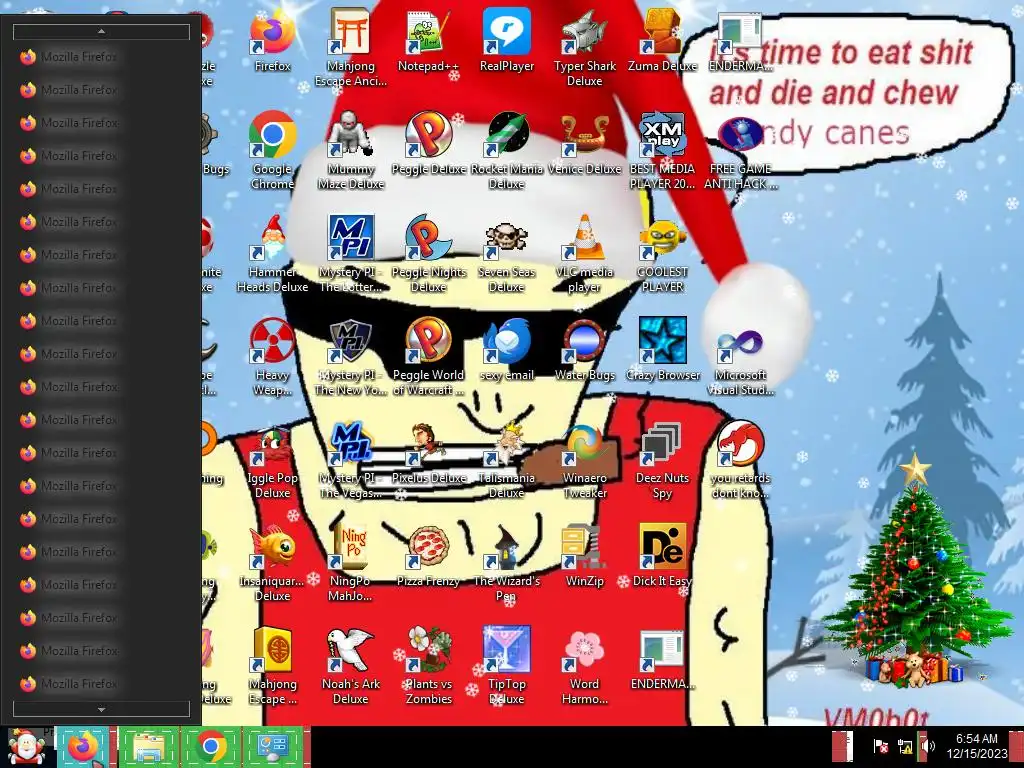Screen dimensions: 1024x768
Task: Click volume speaker tray icon
Action: click(x=927, y=746)
